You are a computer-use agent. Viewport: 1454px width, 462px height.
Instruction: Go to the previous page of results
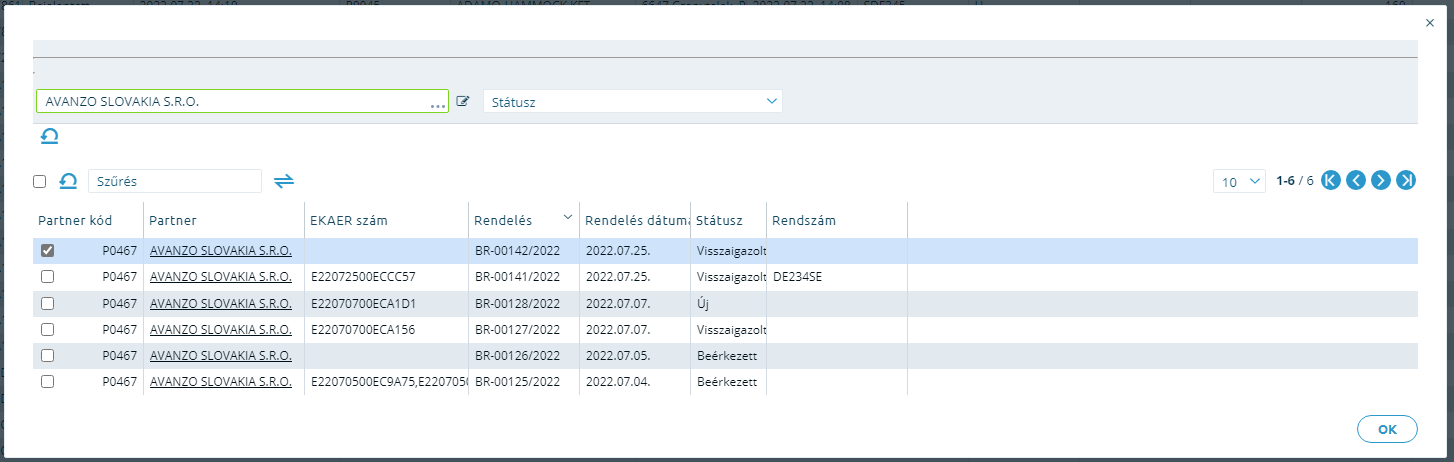pyautogui.click(x=1356, y=181)
